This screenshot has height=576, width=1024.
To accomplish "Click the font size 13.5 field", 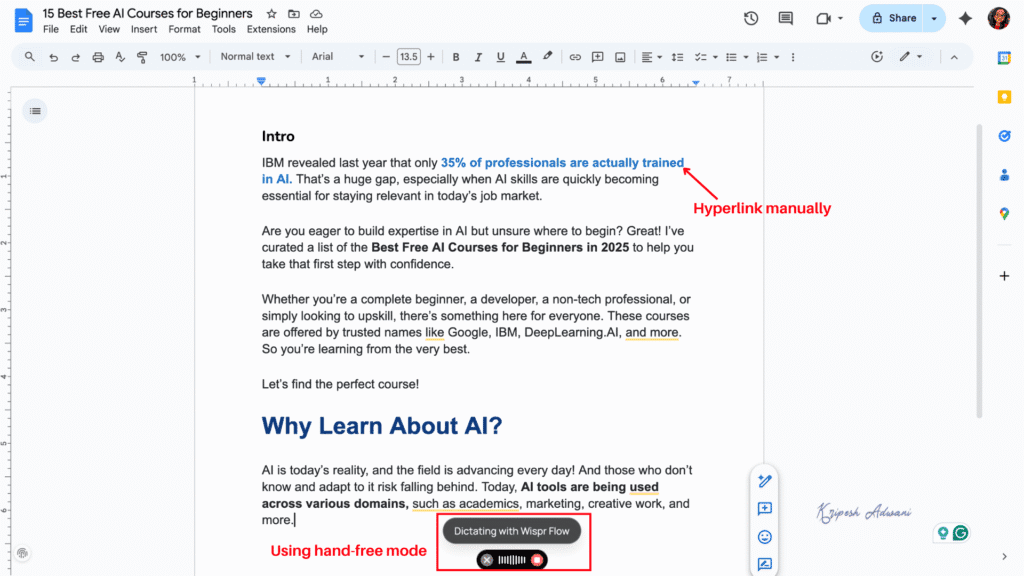I will click(x=408, y=57).
